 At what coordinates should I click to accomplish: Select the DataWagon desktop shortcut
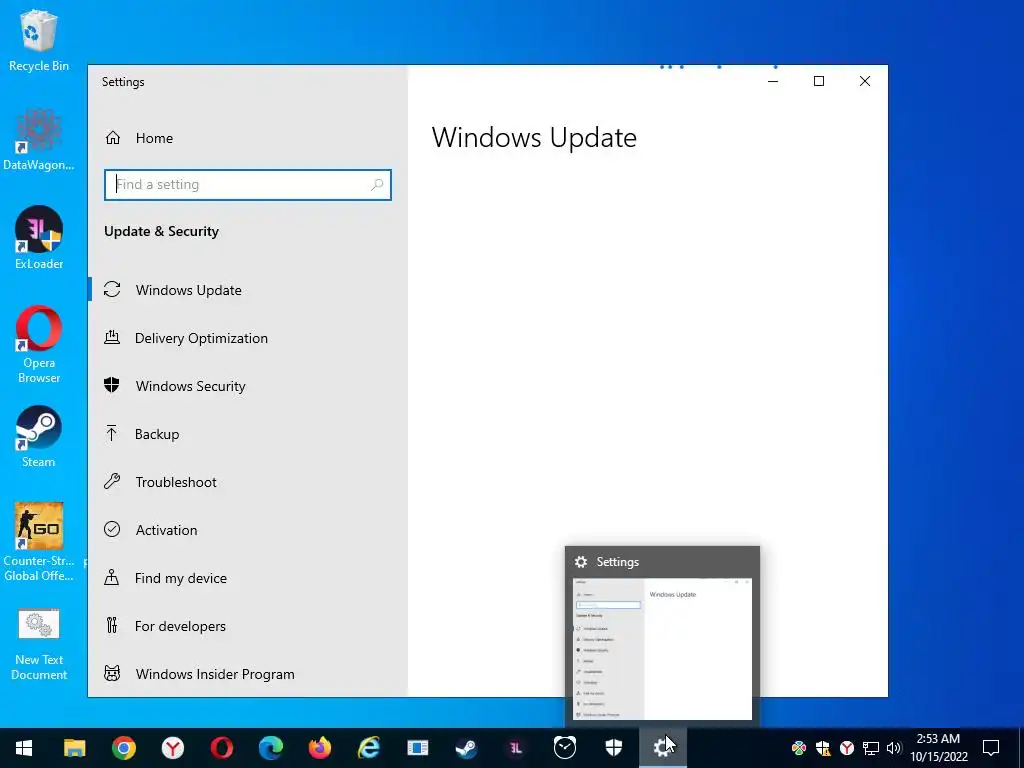coord(39,140)
